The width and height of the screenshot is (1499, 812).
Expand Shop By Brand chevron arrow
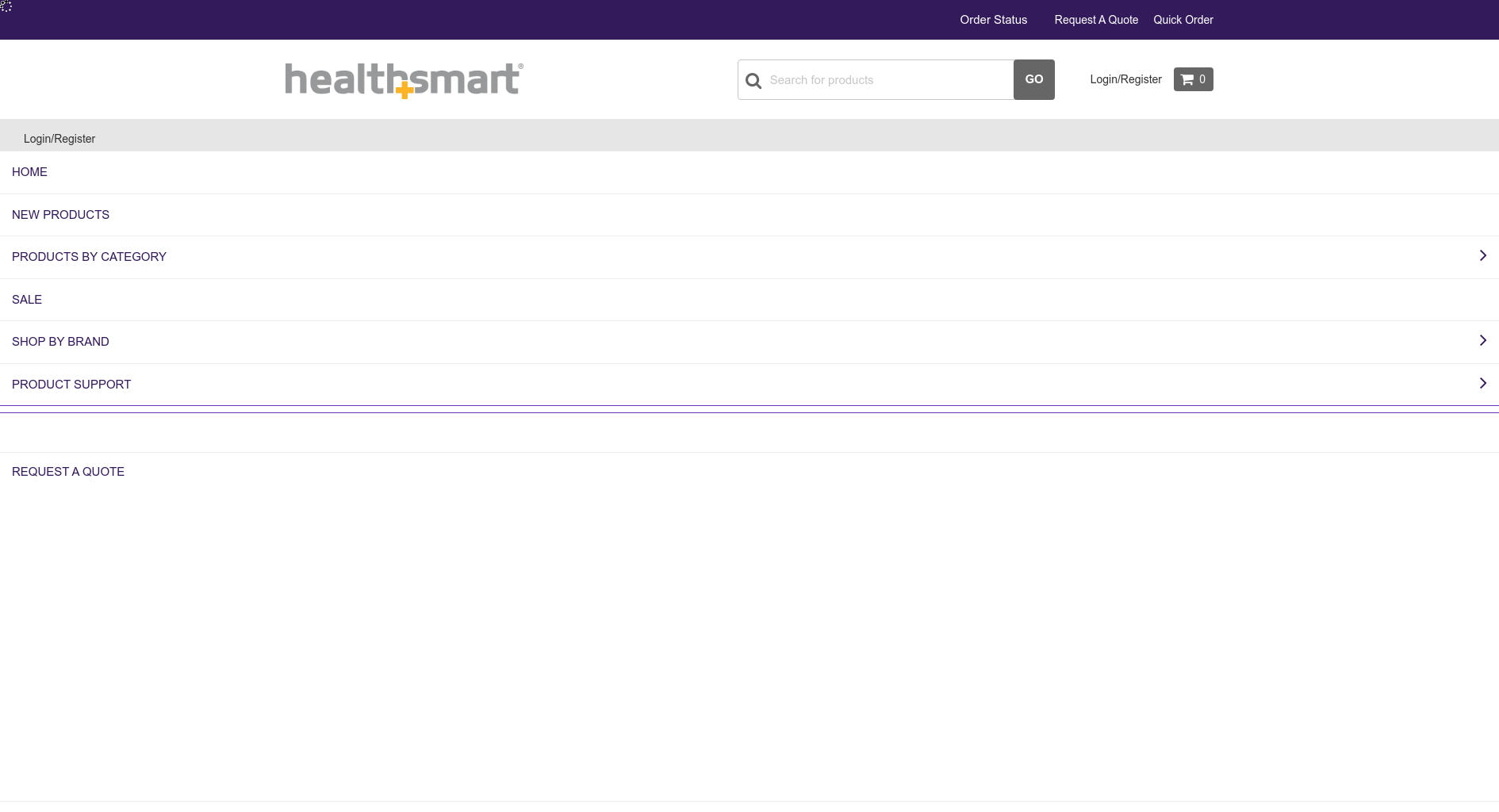1482,340
